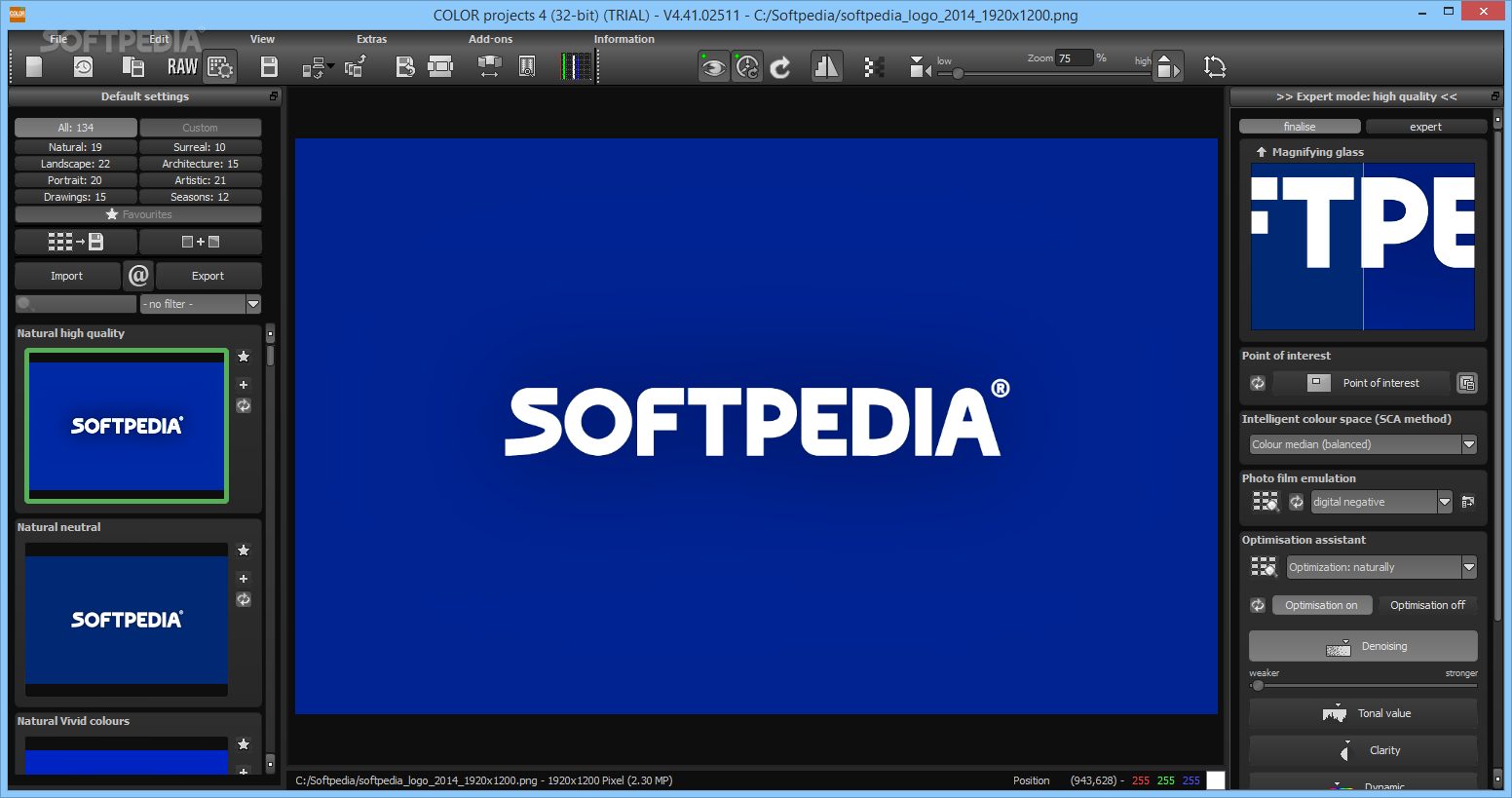
Task: Open the Colour median (balanced) dropdown
Action: click(1363, 444)
